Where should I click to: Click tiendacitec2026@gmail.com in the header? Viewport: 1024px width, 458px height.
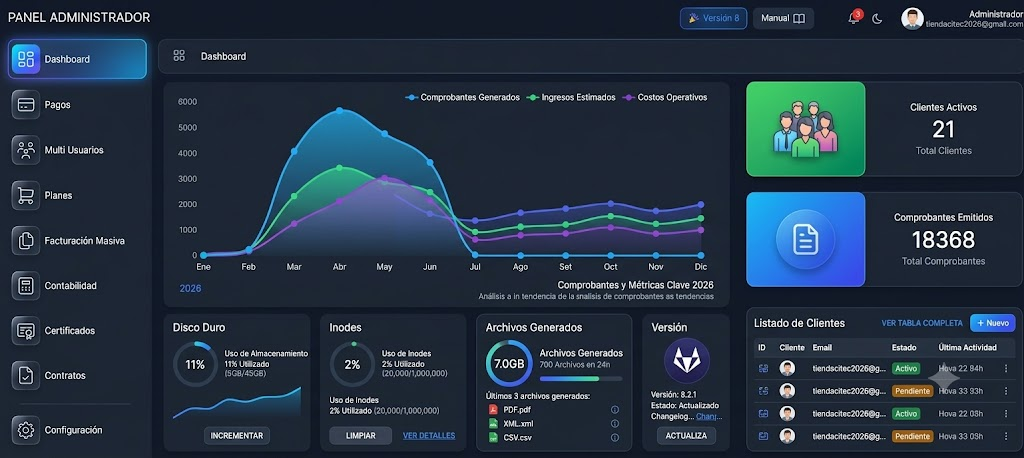[x=974, y=24]
